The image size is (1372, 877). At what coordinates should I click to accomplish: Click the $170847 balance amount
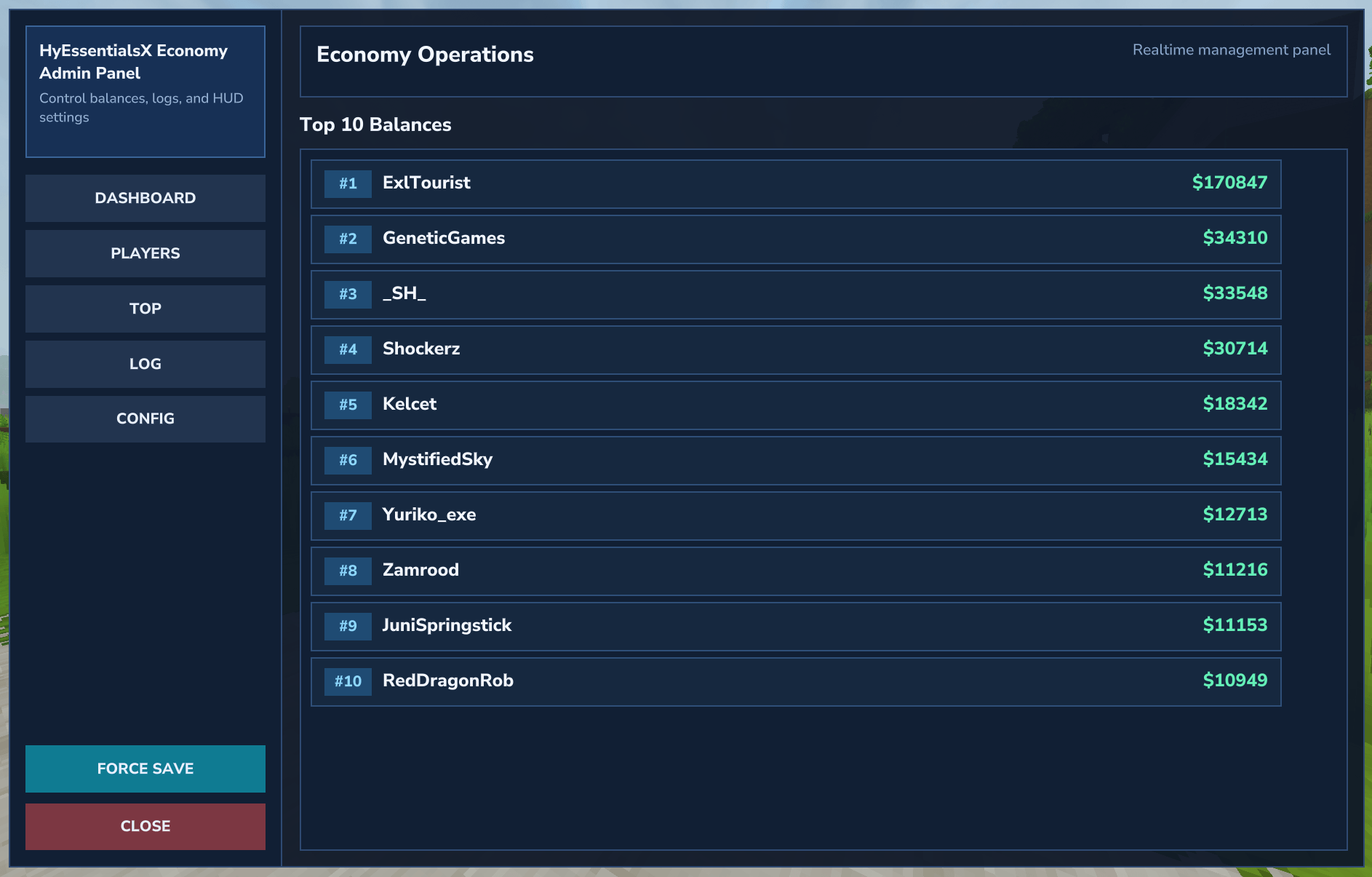(1229, 183)
